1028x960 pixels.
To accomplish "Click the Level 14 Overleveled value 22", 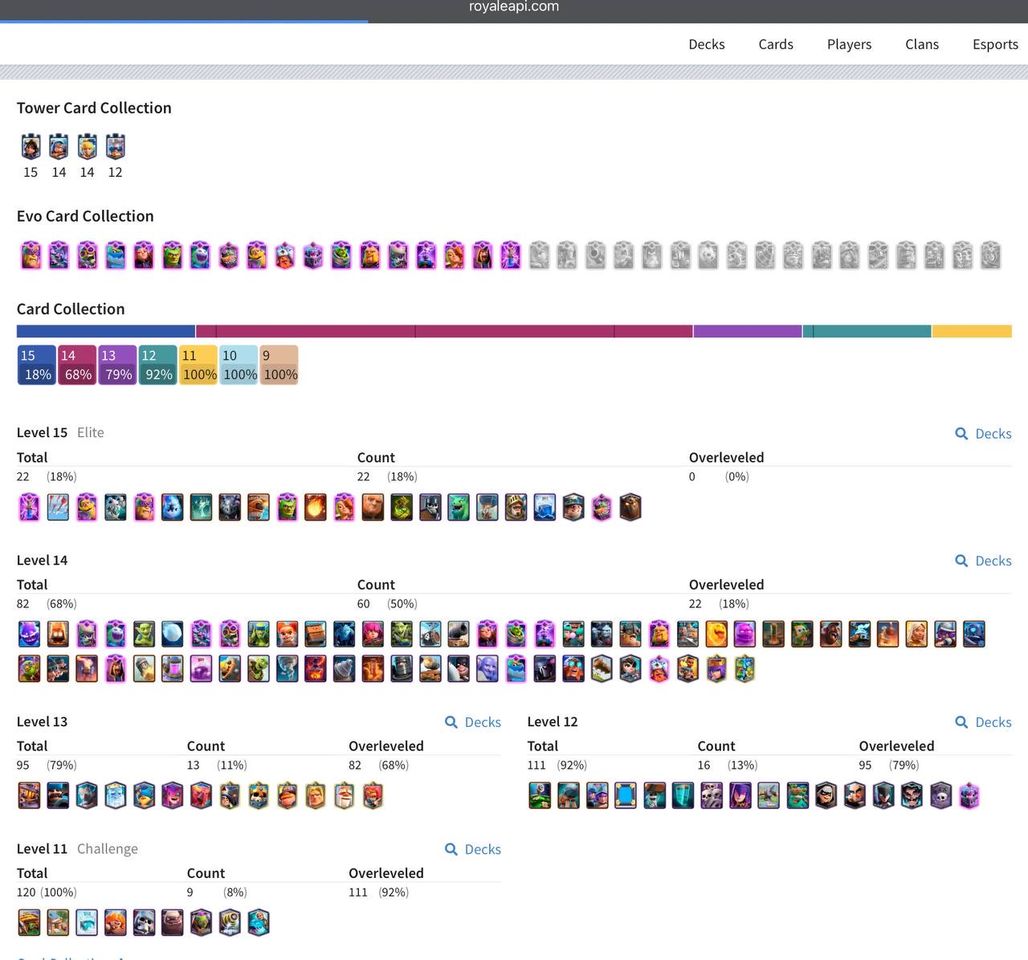I will [695, 604].
